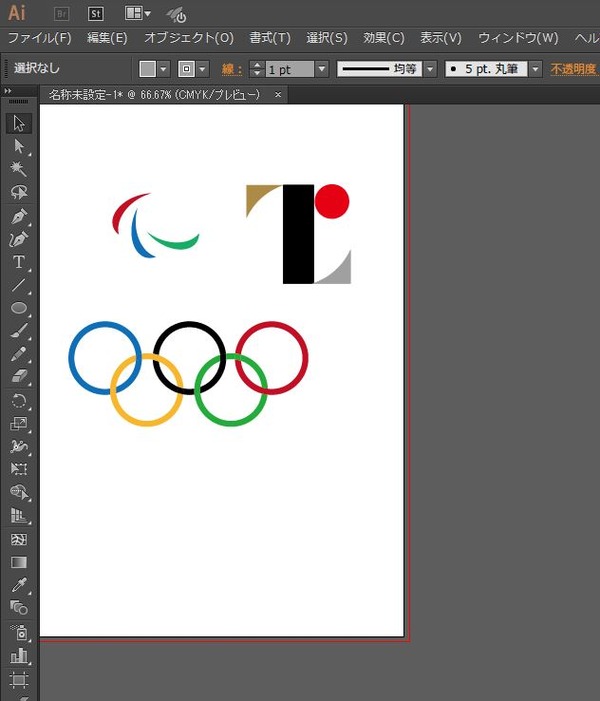
Task: Select the Curvature tool
Action: tap(19, 239)
